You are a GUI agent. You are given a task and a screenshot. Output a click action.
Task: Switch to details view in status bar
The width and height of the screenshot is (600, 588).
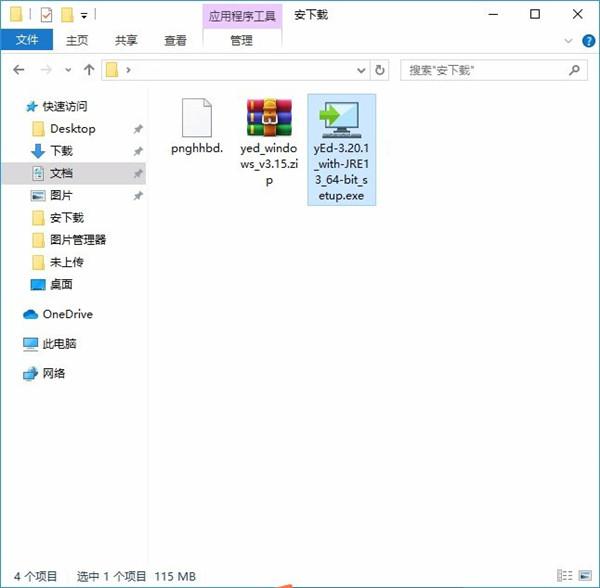564,575
